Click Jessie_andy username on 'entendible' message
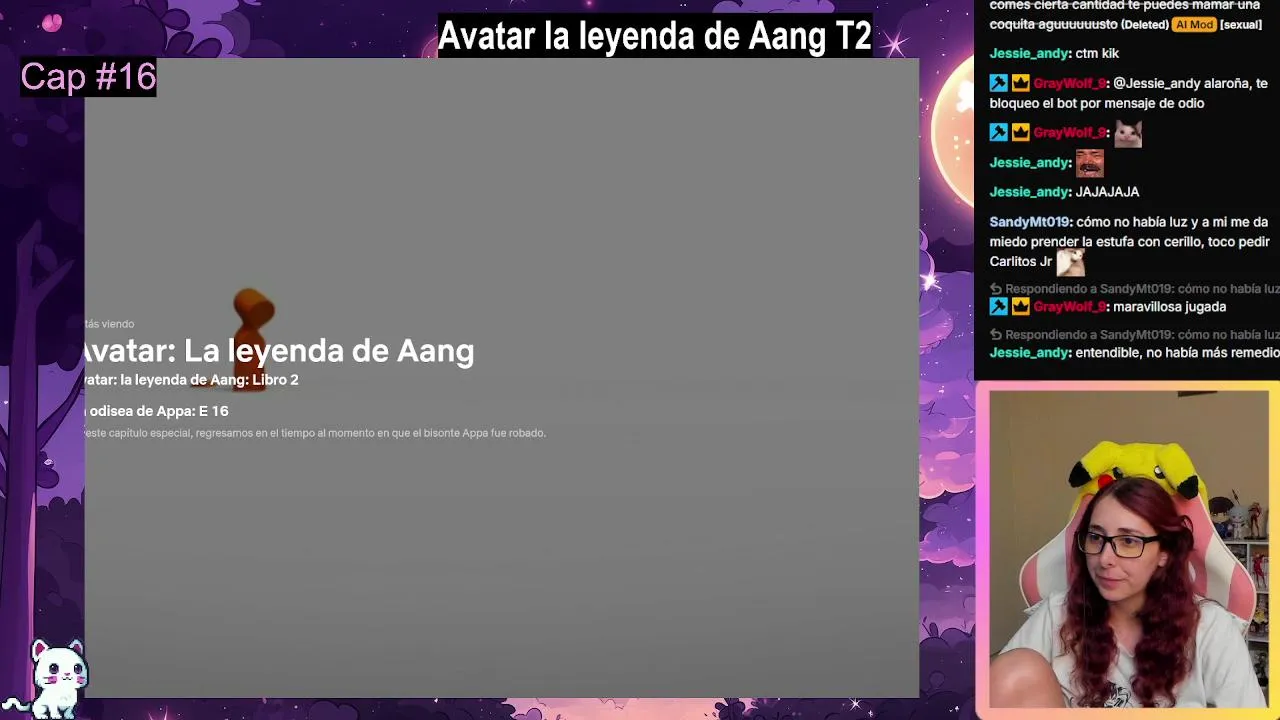The height and width of the screenshot is (720, 1280). click(x=1029, y=353)
